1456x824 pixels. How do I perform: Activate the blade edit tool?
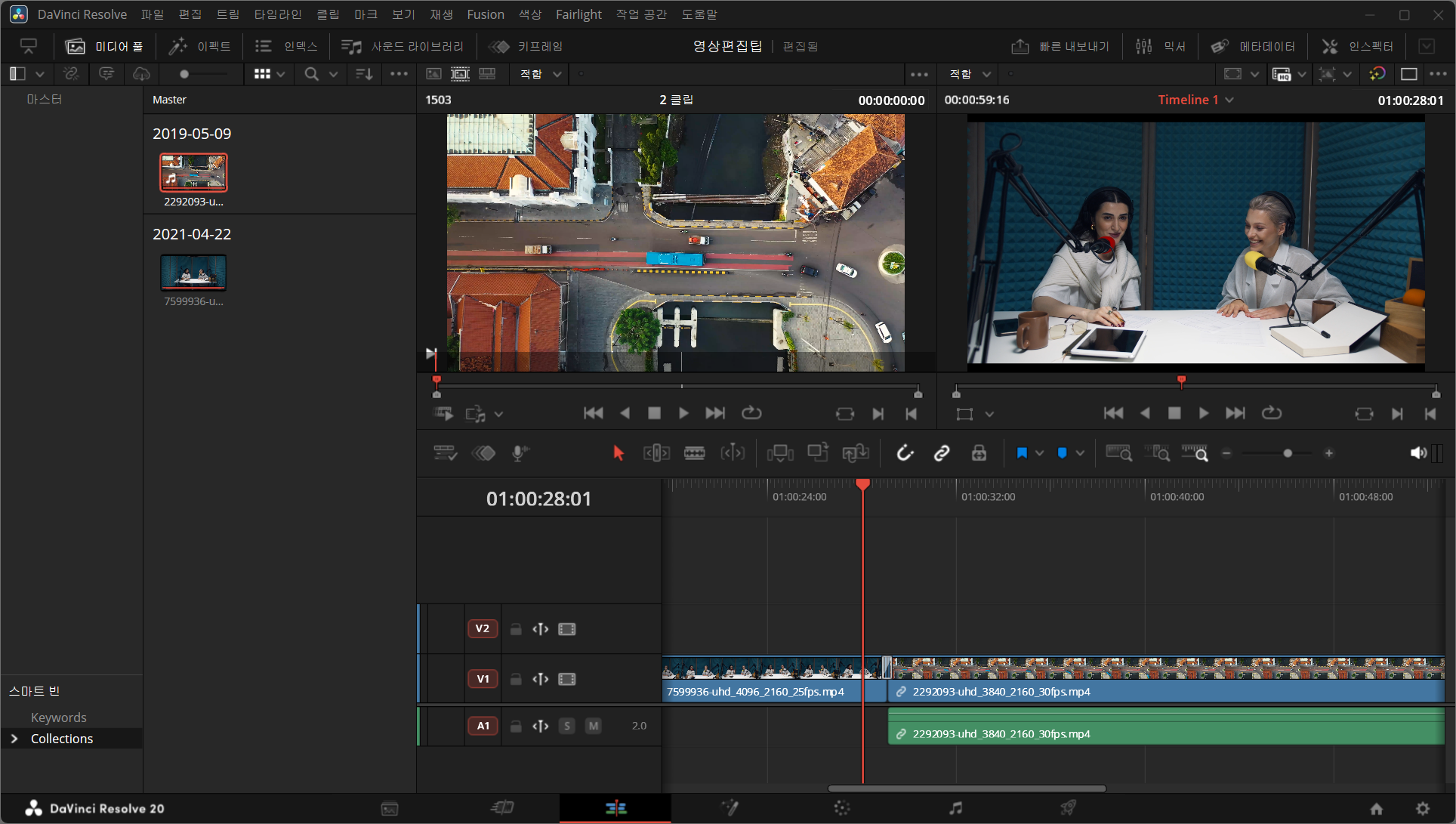[x=694, y=453]
